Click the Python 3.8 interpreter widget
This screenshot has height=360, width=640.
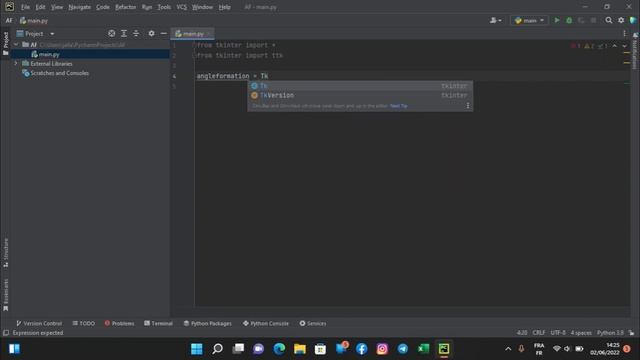[x=610, y=333]
